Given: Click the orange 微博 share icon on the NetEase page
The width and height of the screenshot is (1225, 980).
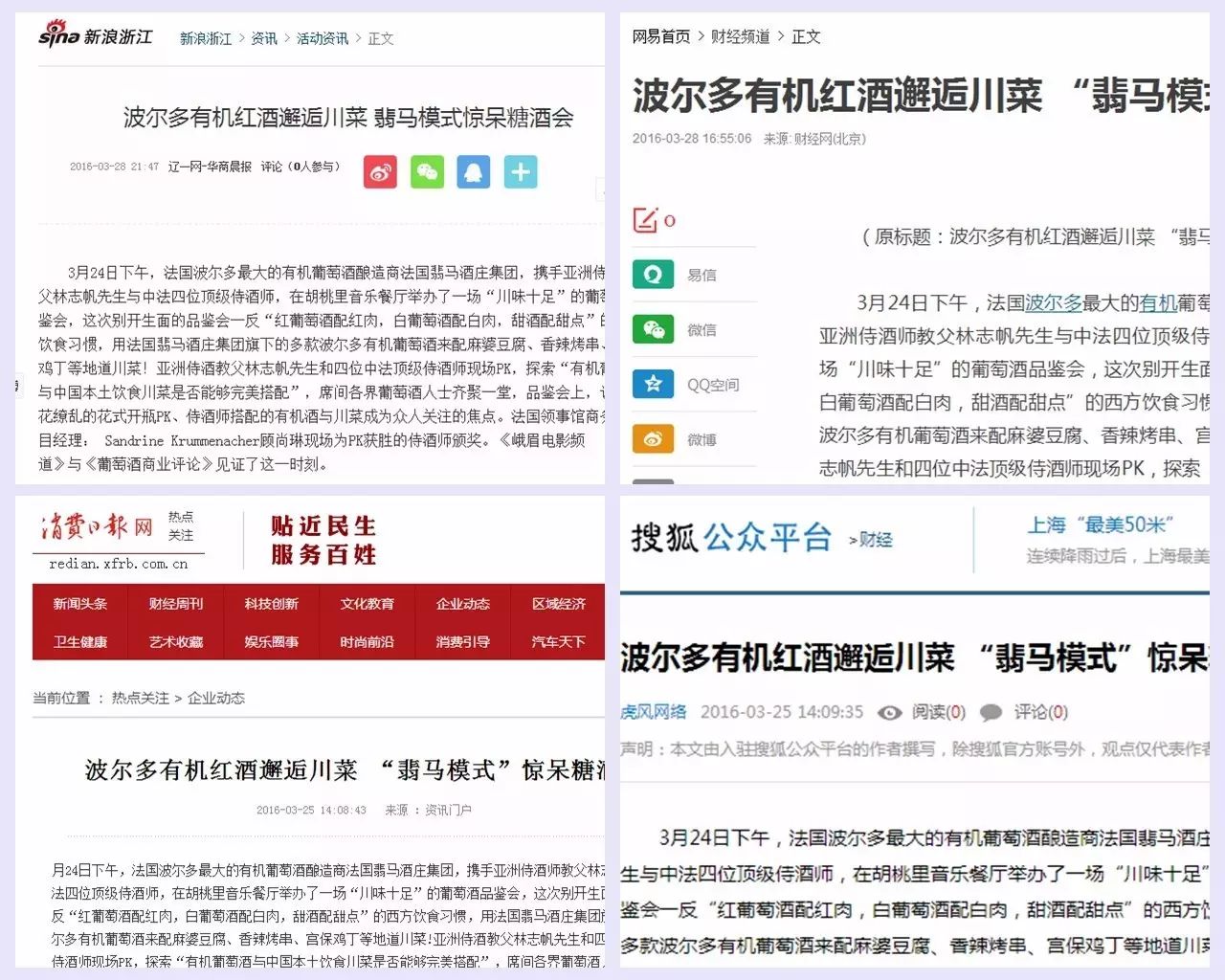Looking at the screenshot, I should (653, 438).
